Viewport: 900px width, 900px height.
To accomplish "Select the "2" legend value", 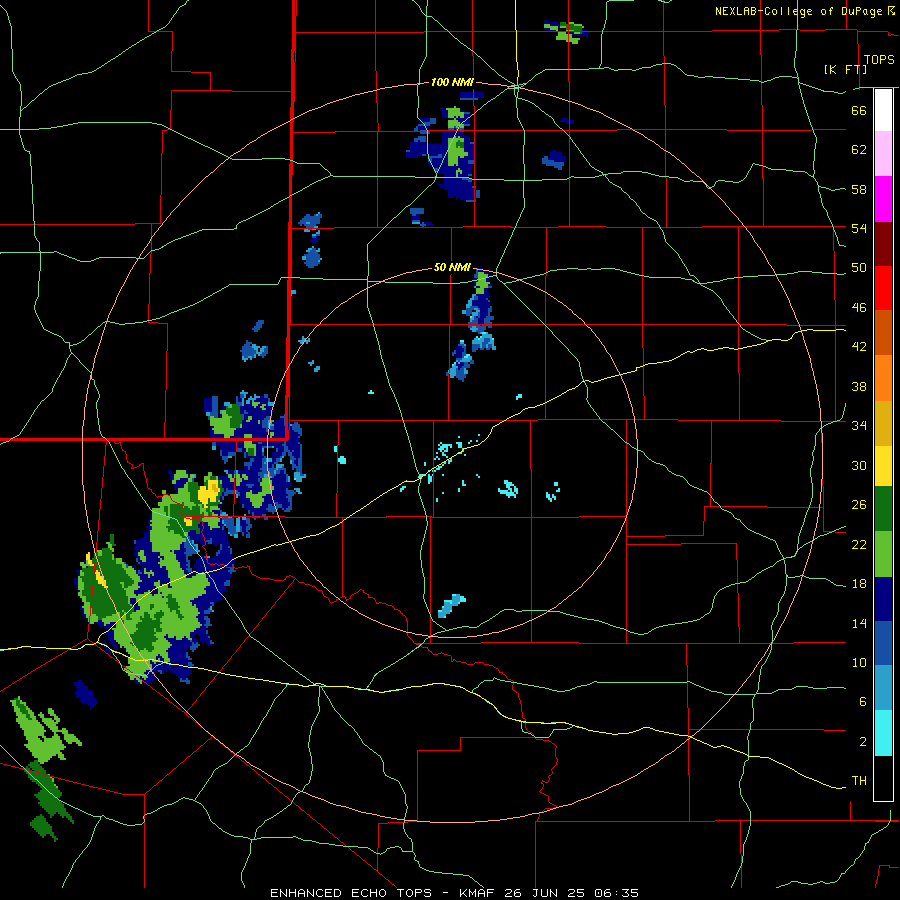I will tap(862, 742).
